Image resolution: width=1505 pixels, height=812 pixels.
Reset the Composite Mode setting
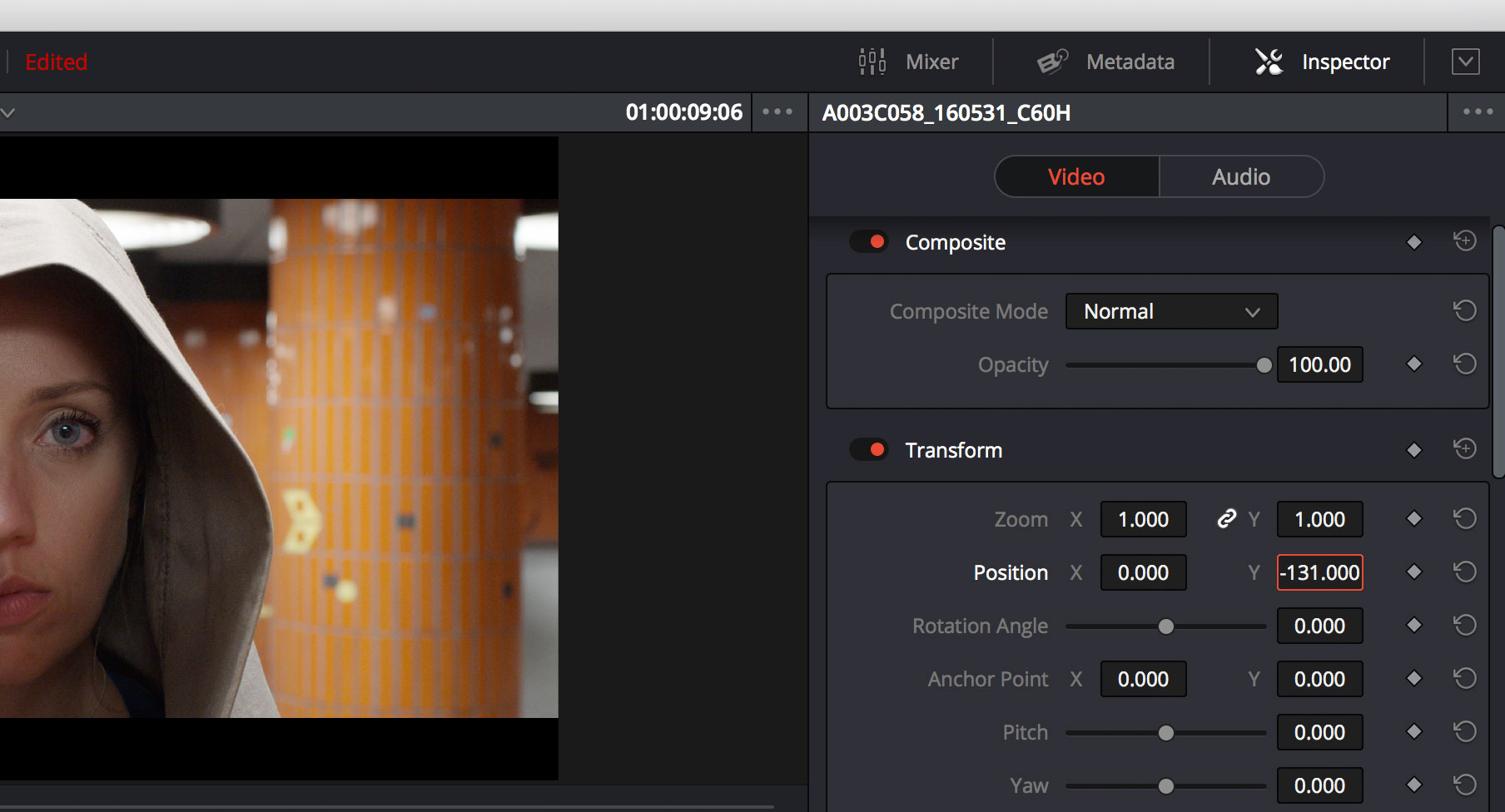(x=1465, y=311)
